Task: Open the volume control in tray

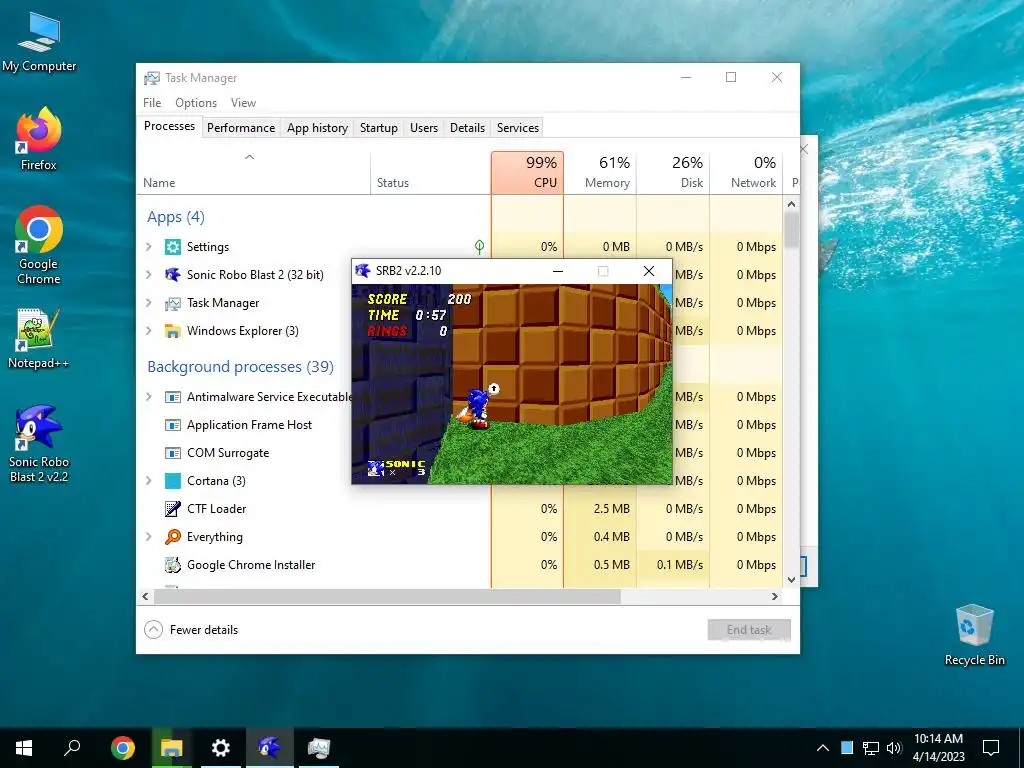Action: tap(894, 748)
